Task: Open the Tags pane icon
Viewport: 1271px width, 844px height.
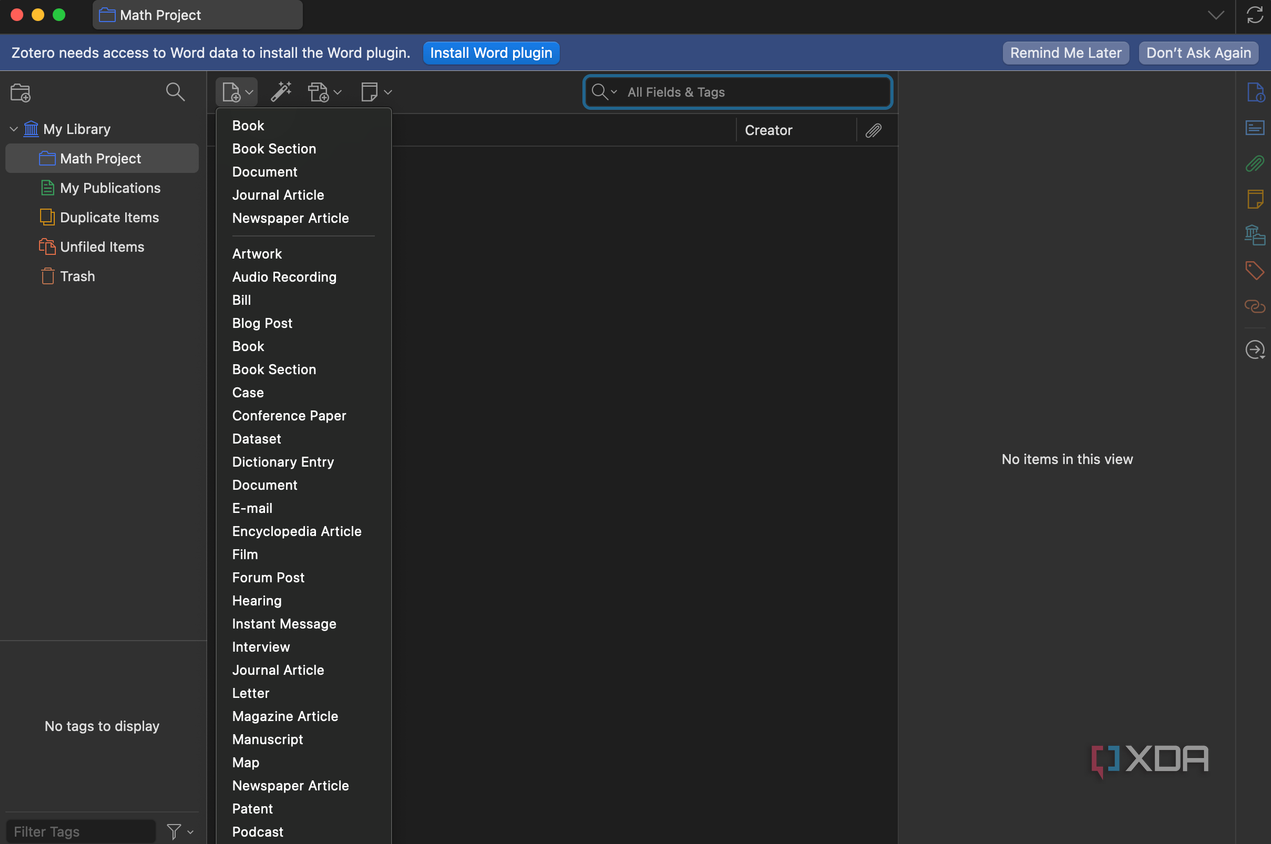Action: pyautogui.click(x=1255, y=270)
